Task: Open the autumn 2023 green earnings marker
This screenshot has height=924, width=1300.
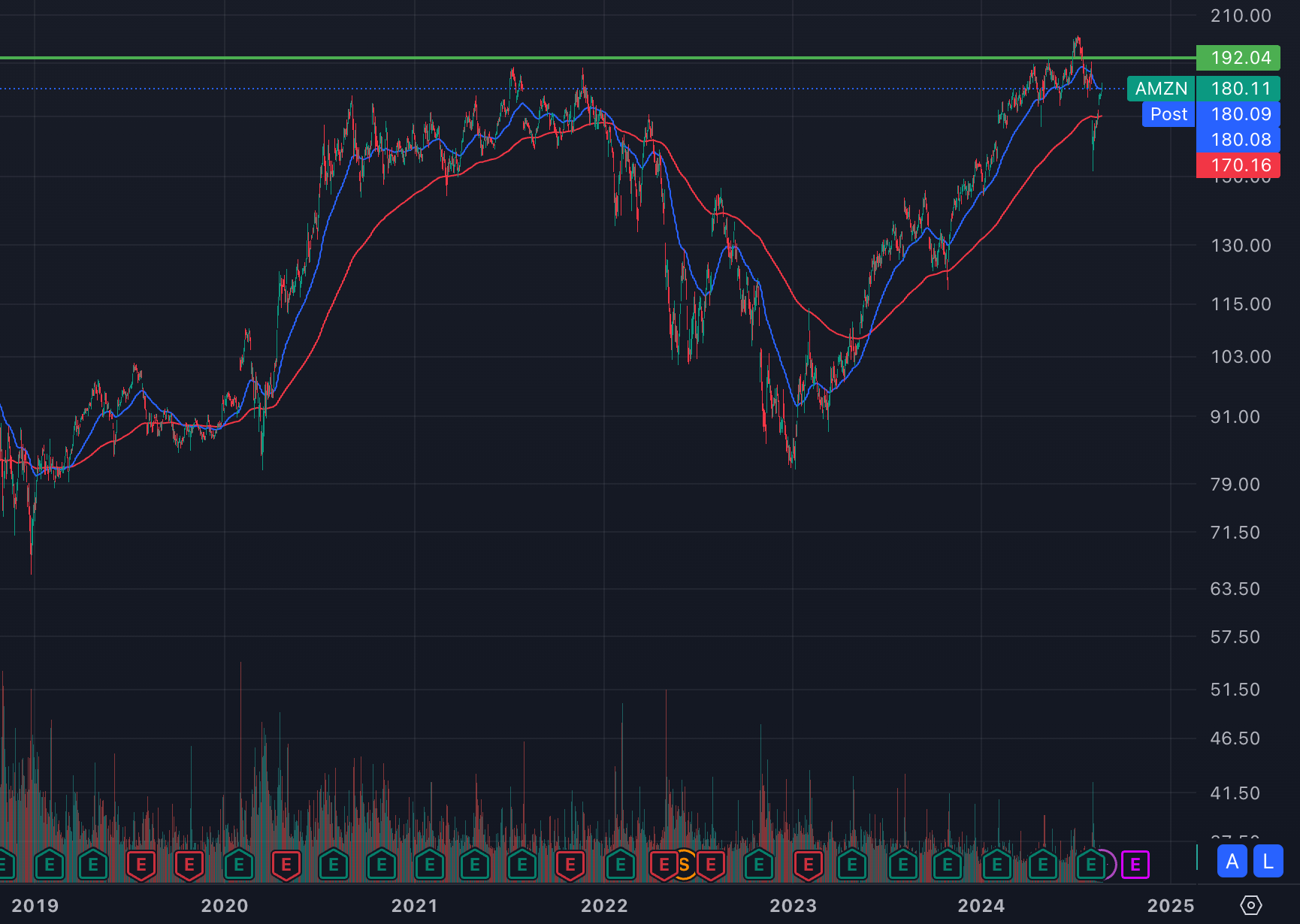Action: pyautogui.click(x=948, y=865)
